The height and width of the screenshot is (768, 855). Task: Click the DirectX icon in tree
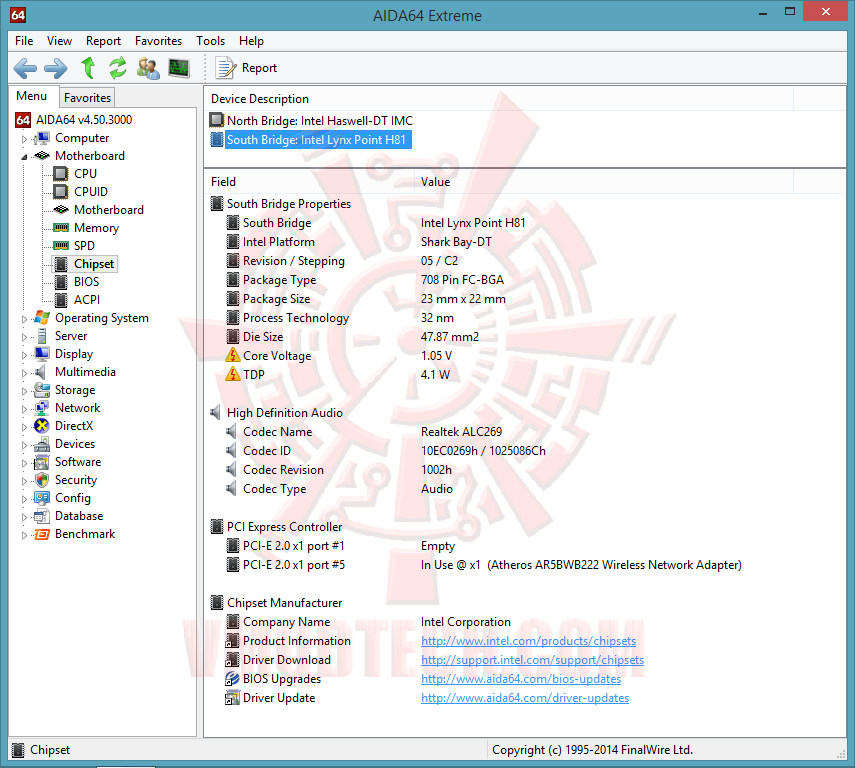[42, 425]
